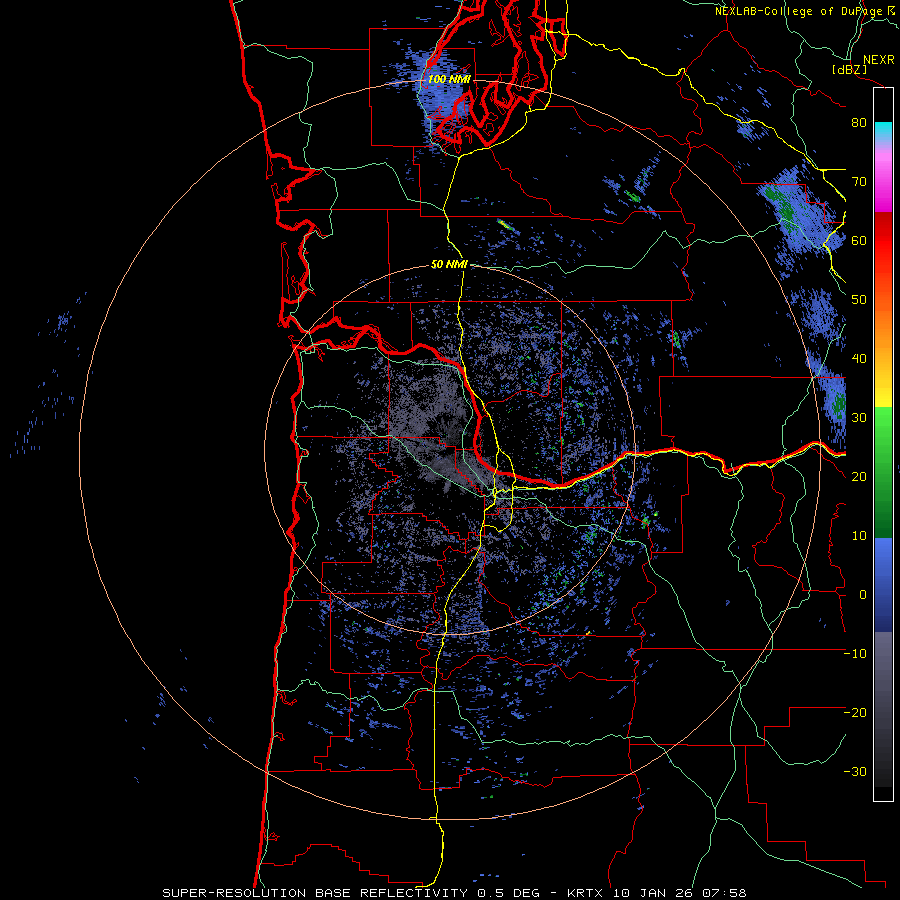Click the 20 value on the dBZ scale

pos(859,476)
